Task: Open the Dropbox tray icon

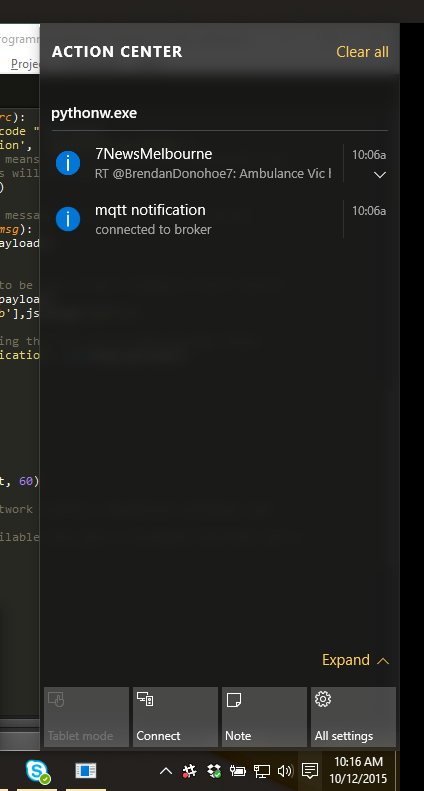Action: (214, 771)
